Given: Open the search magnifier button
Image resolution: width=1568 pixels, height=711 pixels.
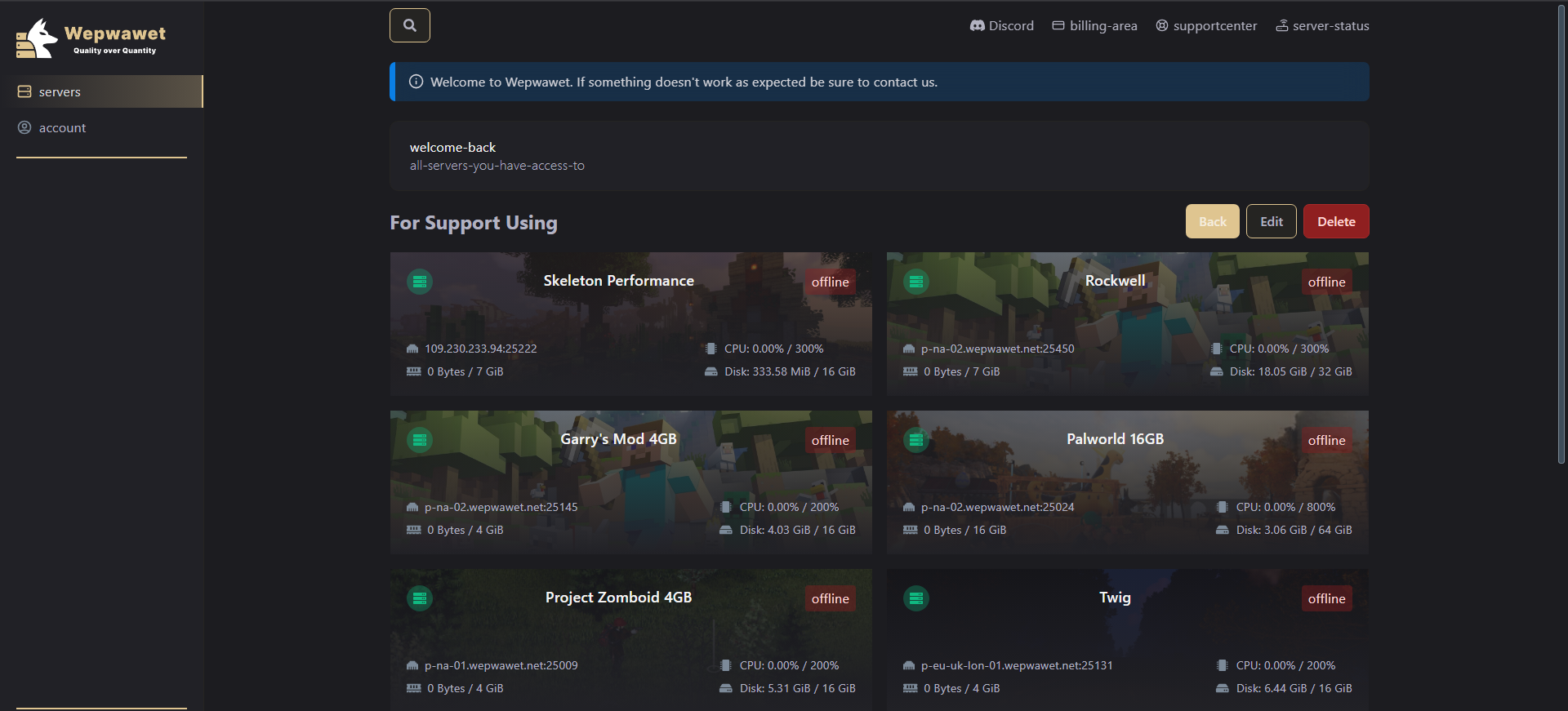Looking at the screenshot, I should coord(410,25).
